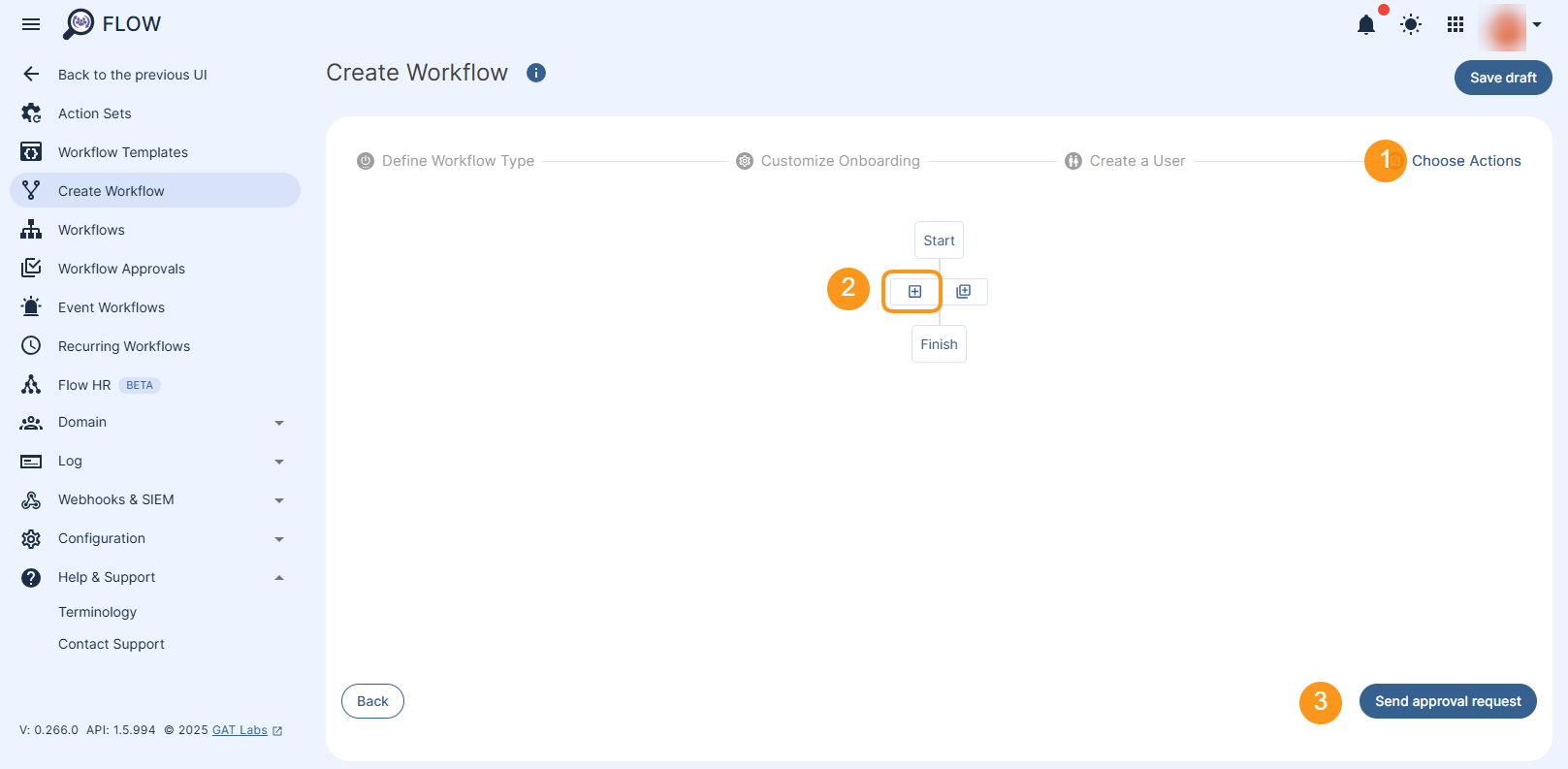Toggle light/dark theme sun icon
1568x769 pixels.
click(x=1411, y=25)
